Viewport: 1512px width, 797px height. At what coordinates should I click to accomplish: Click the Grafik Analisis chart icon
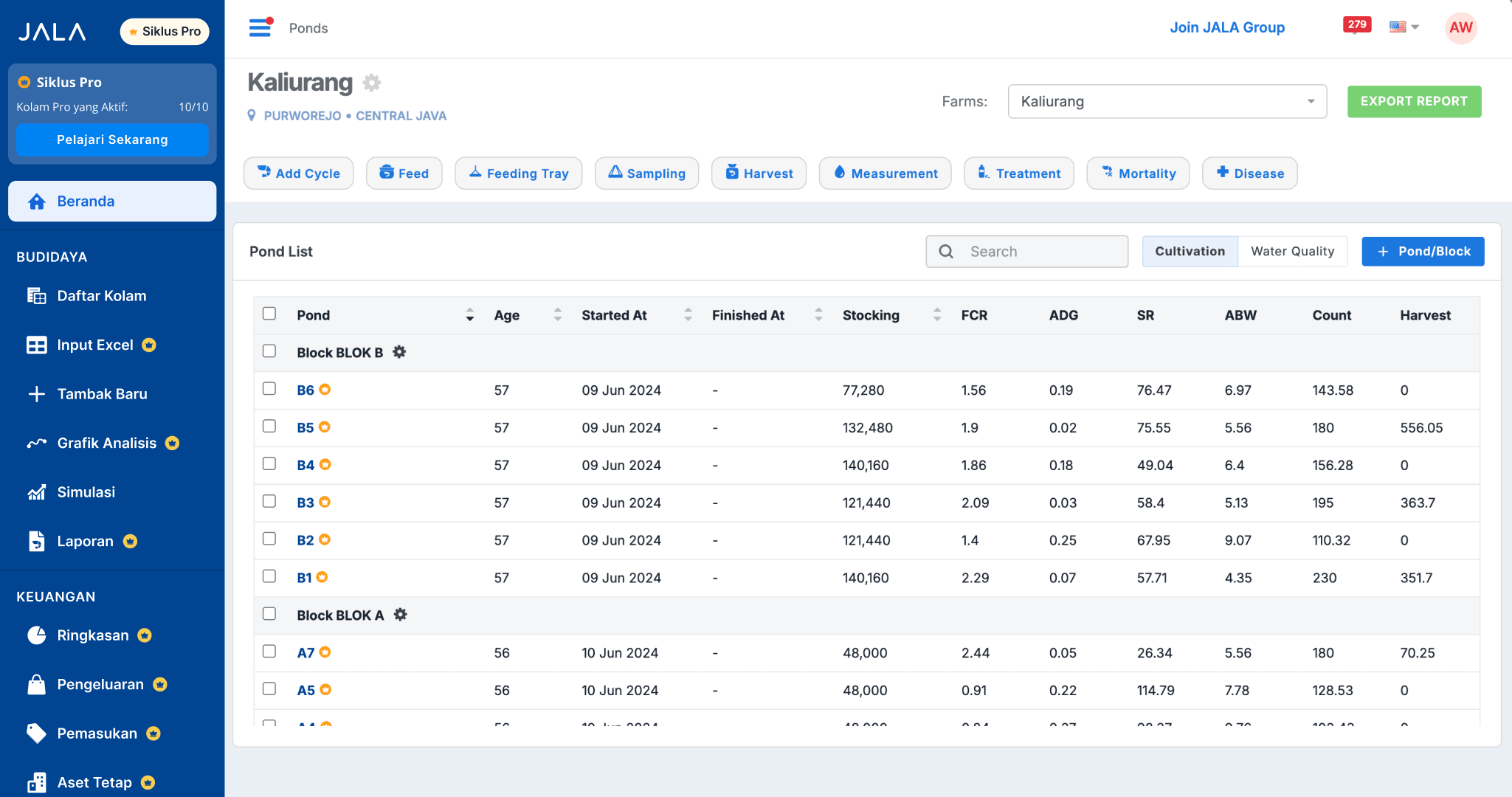[36, 444]
